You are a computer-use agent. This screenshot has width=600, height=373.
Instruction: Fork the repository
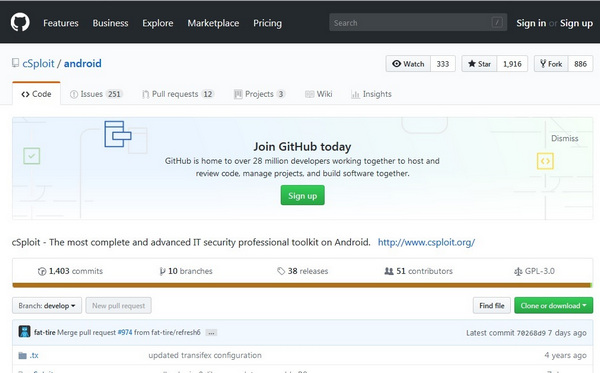click(x=551, y=64)
